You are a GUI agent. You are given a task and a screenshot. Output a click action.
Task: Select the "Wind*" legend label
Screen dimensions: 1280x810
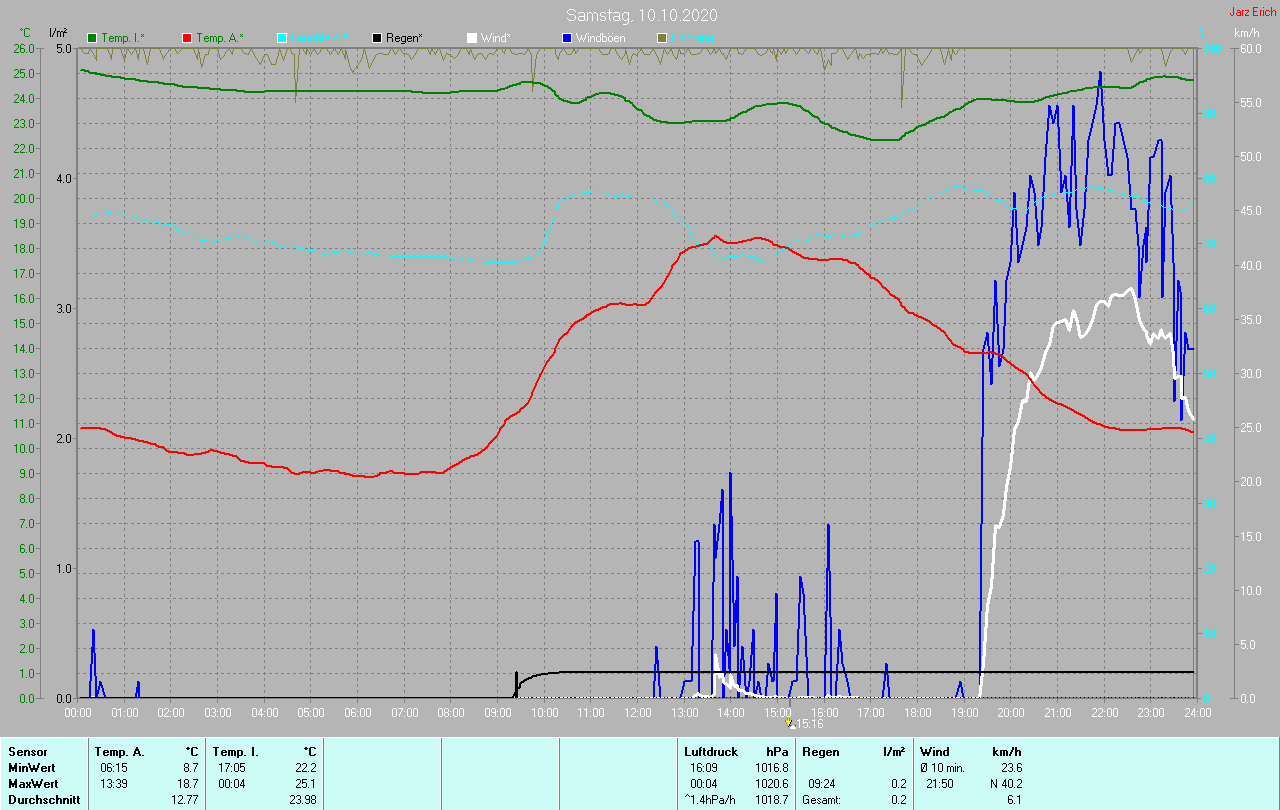pos(496,38)
